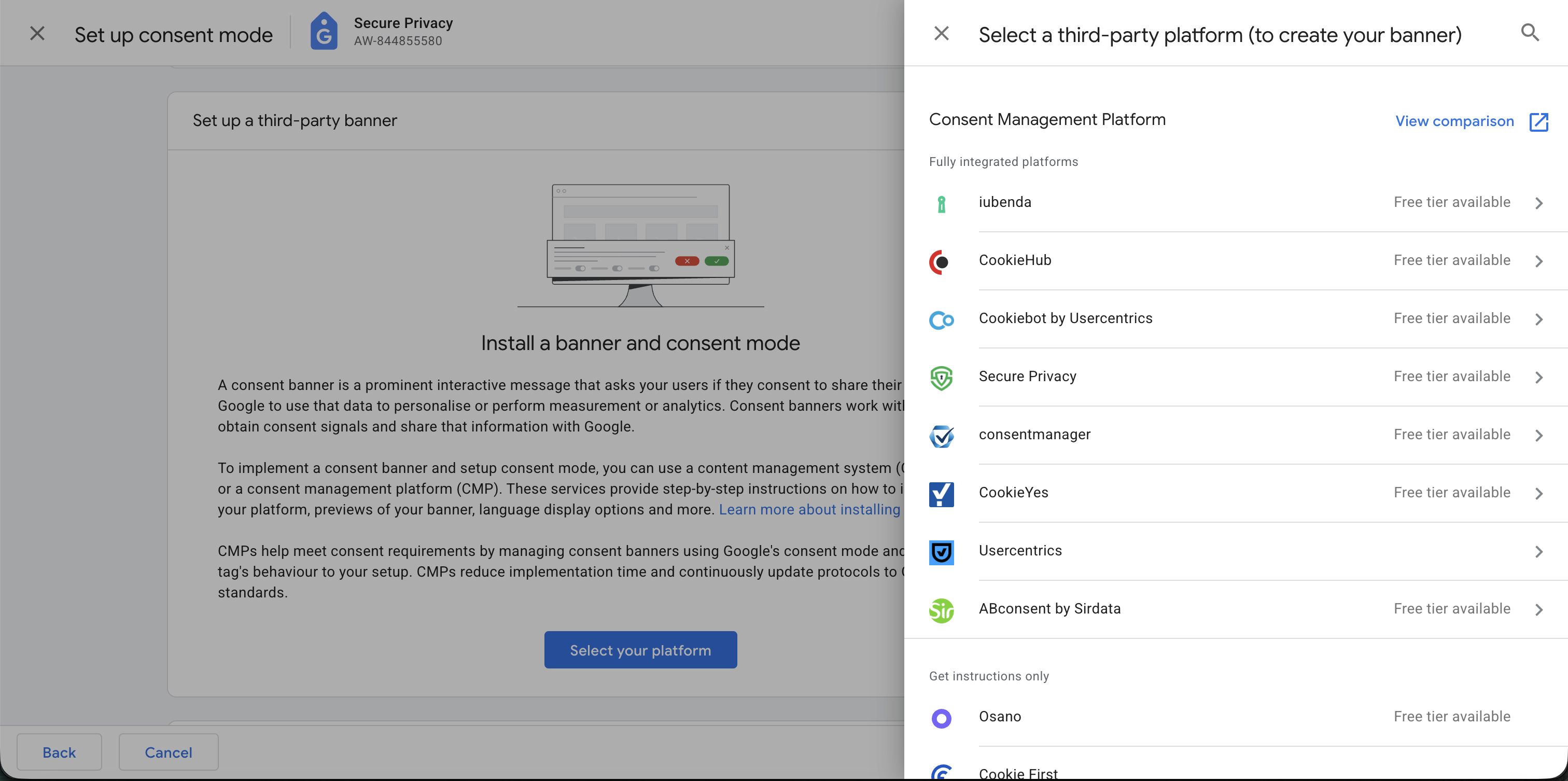
Task: Click Install a banner and consent mode heading
Action: point(640,344)
